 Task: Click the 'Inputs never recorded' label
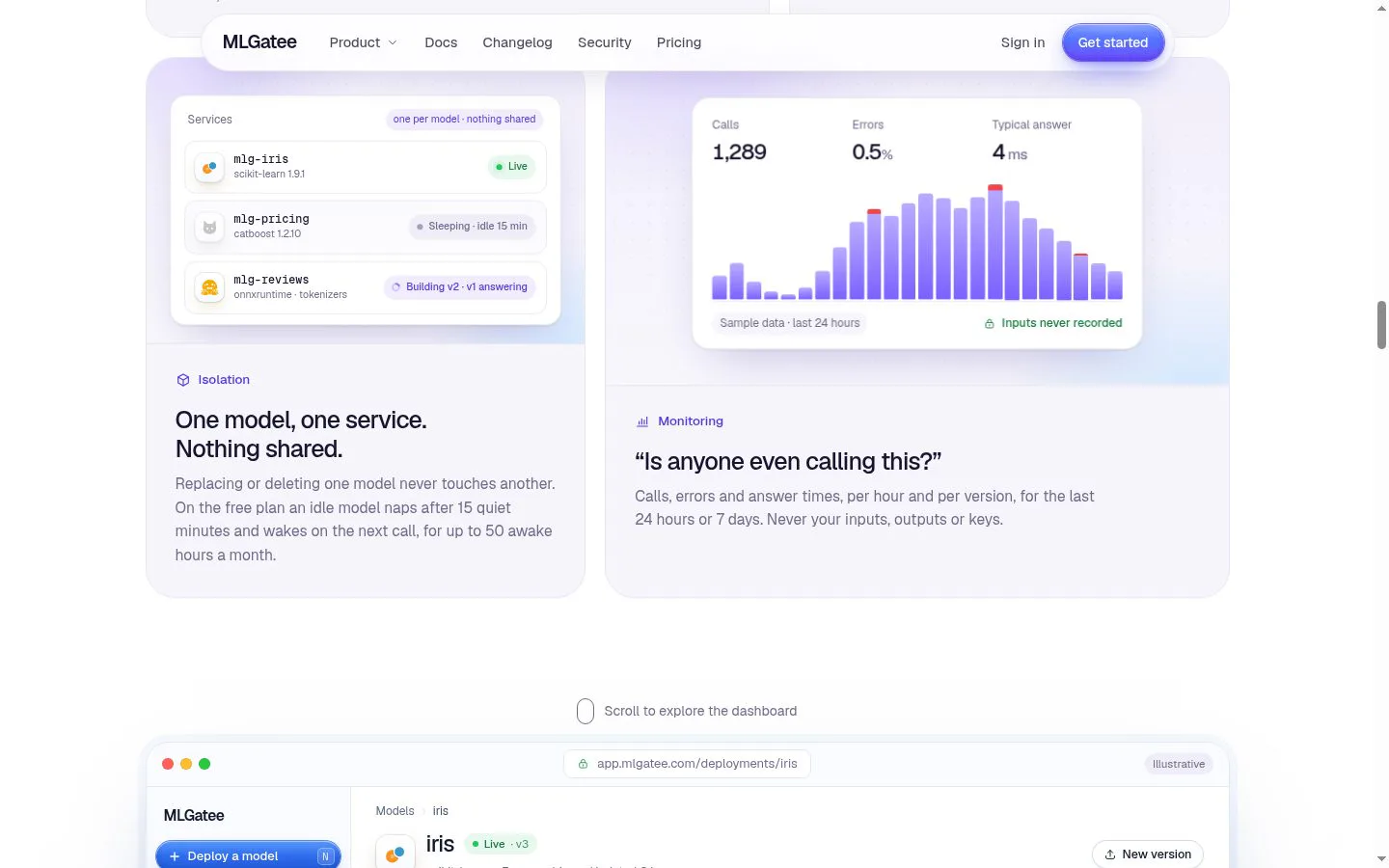click(x=1062, y=323)
